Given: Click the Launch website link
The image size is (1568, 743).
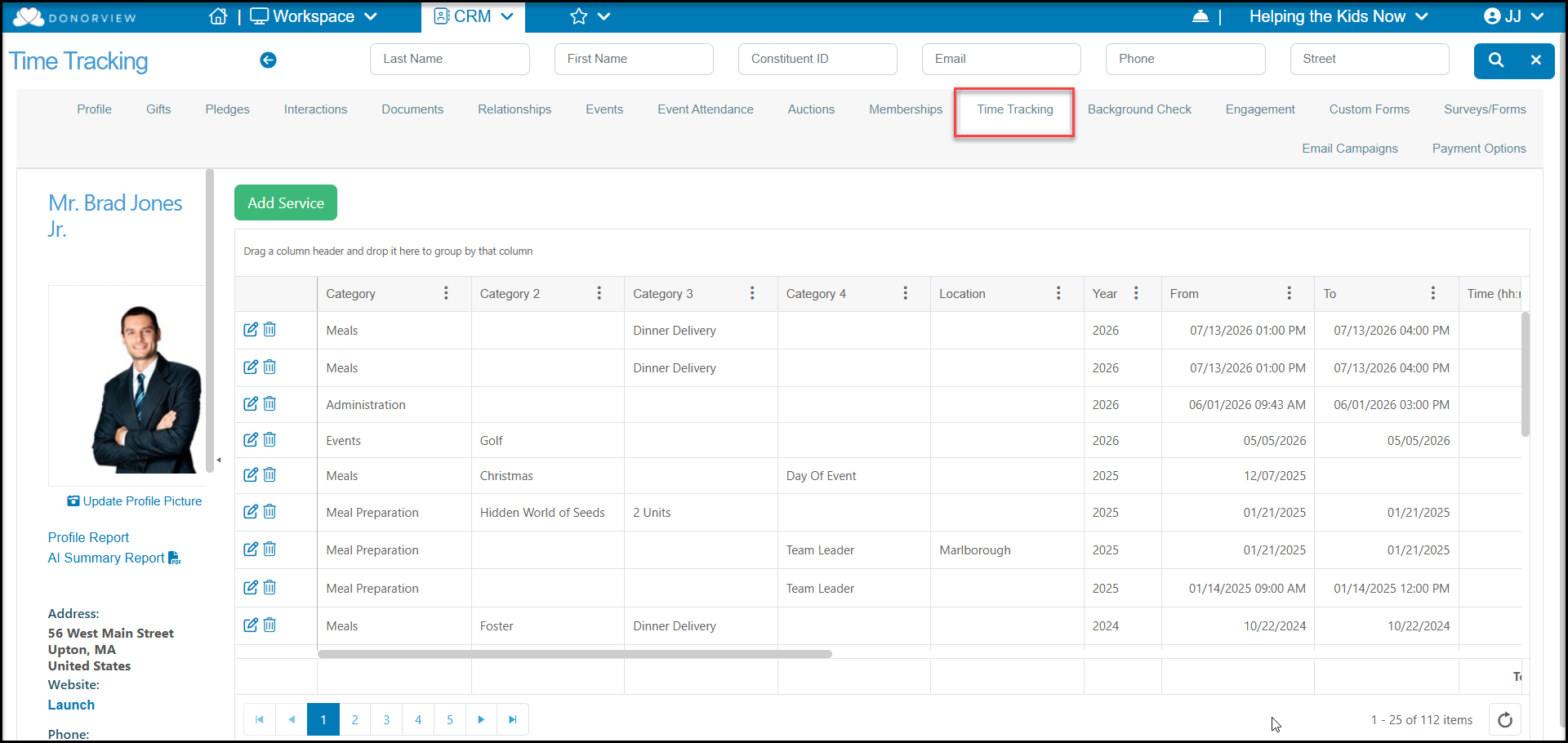Looking at the screenshot, I should [71, 705].
